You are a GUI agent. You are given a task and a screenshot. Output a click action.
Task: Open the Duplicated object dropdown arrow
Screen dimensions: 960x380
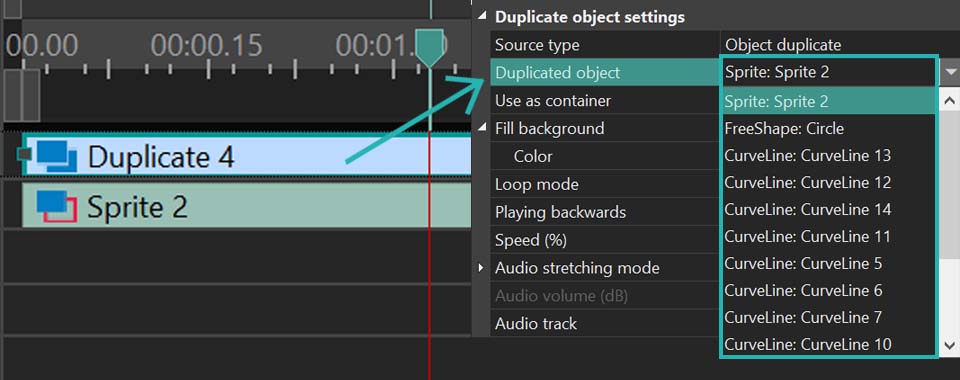[950, 72]
